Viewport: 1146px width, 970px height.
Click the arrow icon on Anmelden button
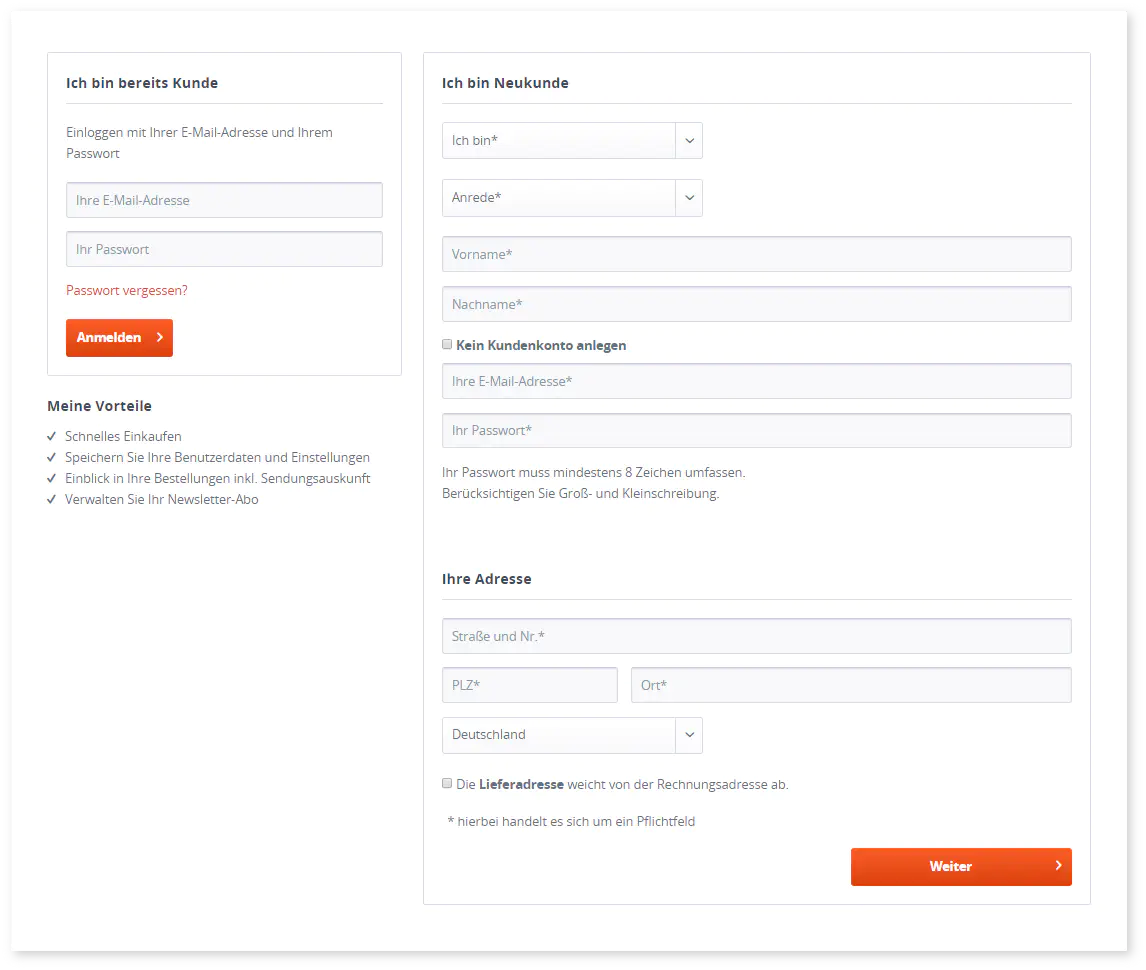pos(159,338)
